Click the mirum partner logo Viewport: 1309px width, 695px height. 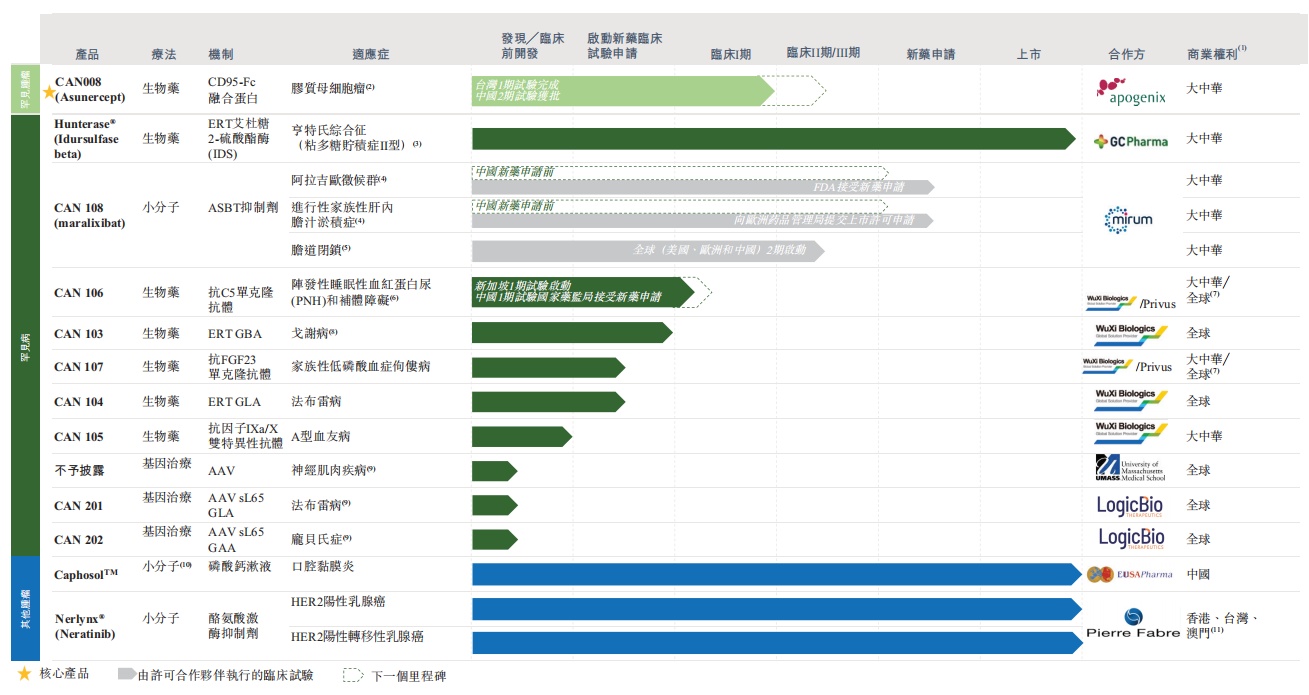pyautogui.click(x=1127, y=220)
